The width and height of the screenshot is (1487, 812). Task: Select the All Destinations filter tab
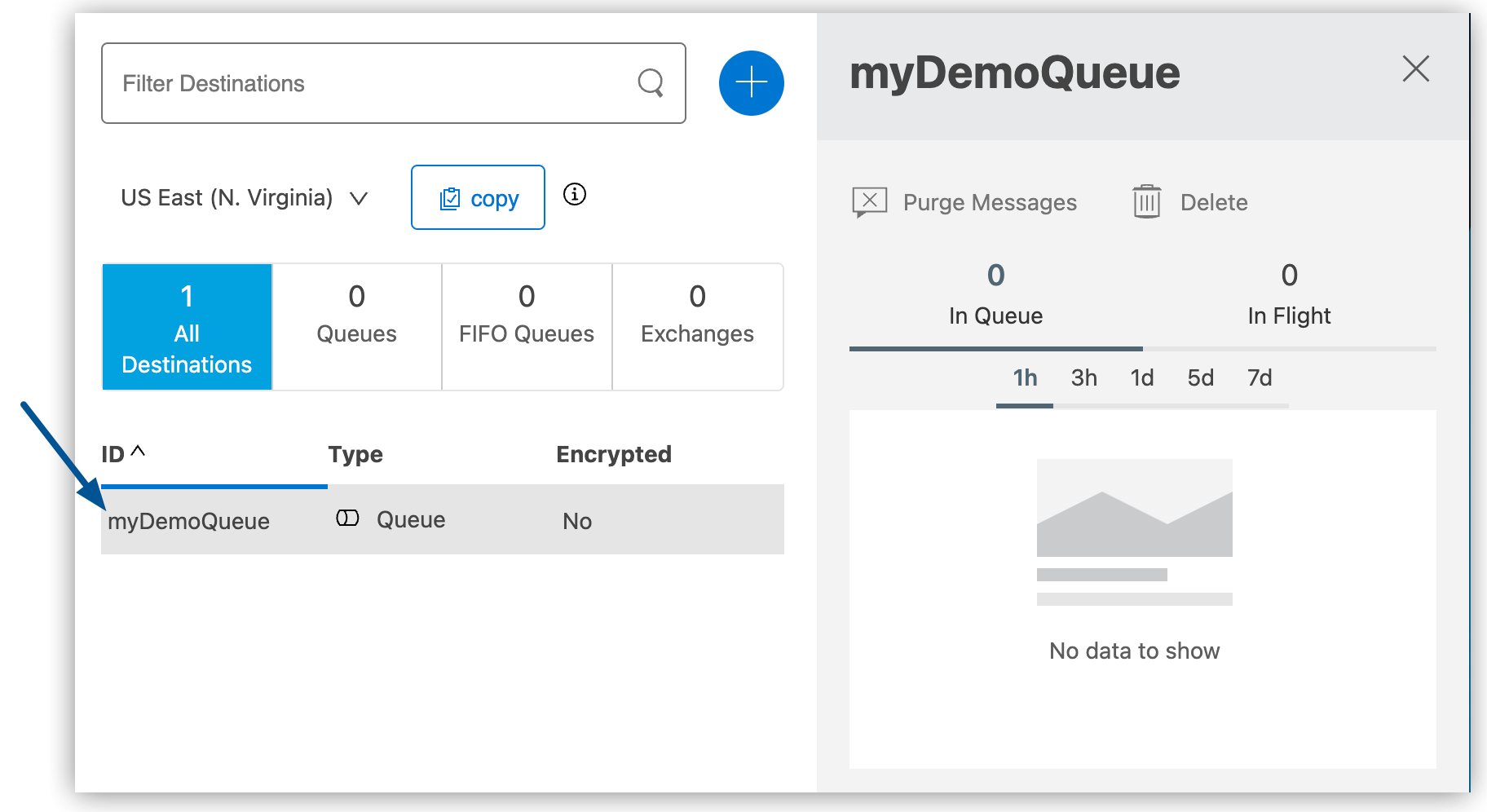(x=187, y=328)
